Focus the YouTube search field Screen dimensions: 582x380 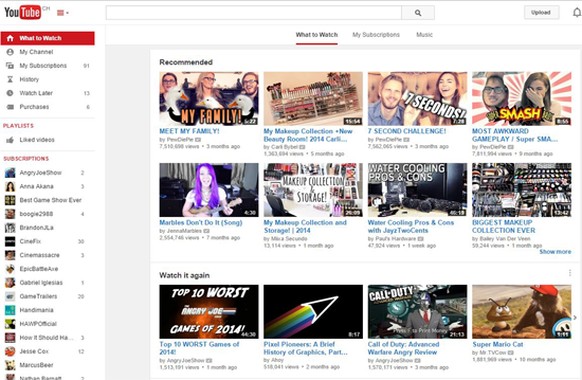(254, 13)
